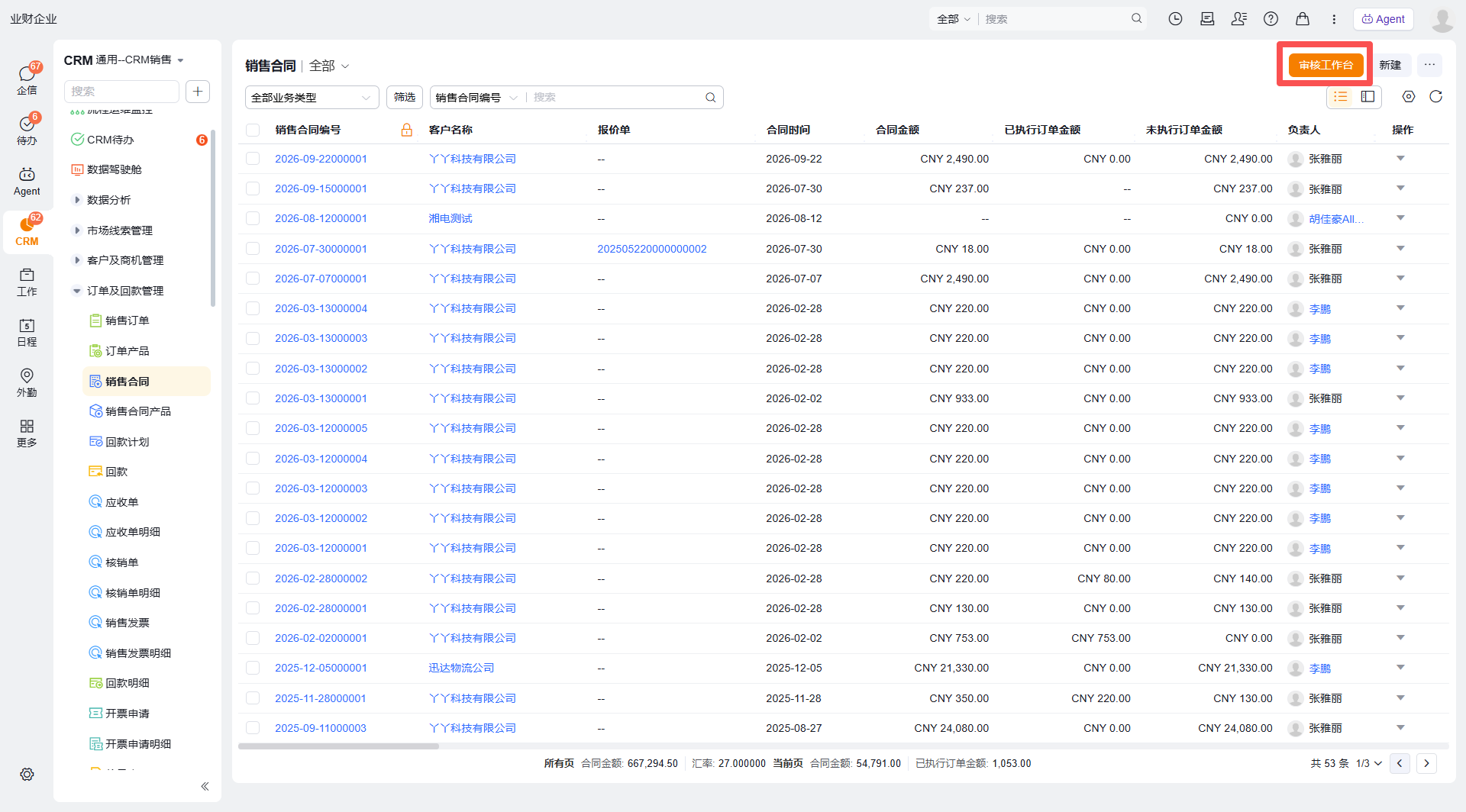Screen dimensions: 1466x812
Task: Click the help question mark icon
Action: (x=1271, y=19)
